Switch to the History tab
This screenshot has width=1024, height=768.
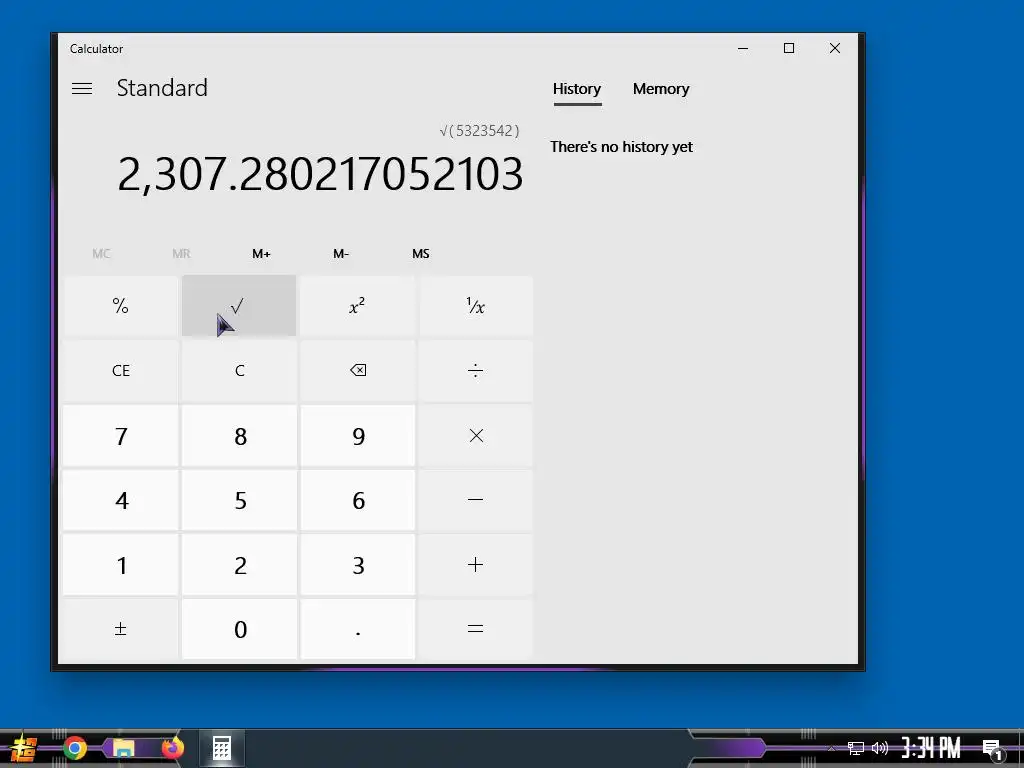[577, 89]
